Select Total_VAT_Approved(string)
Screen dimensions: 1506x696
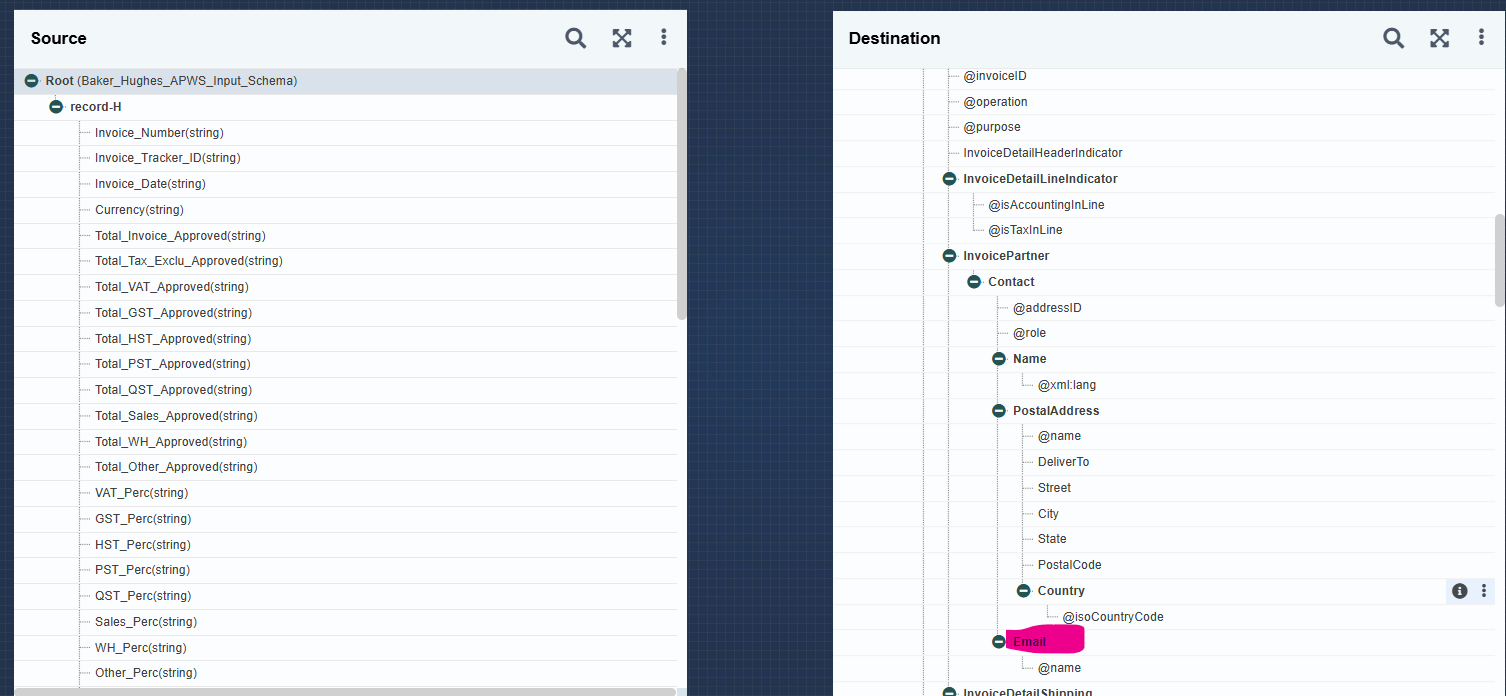click(172, 287)
